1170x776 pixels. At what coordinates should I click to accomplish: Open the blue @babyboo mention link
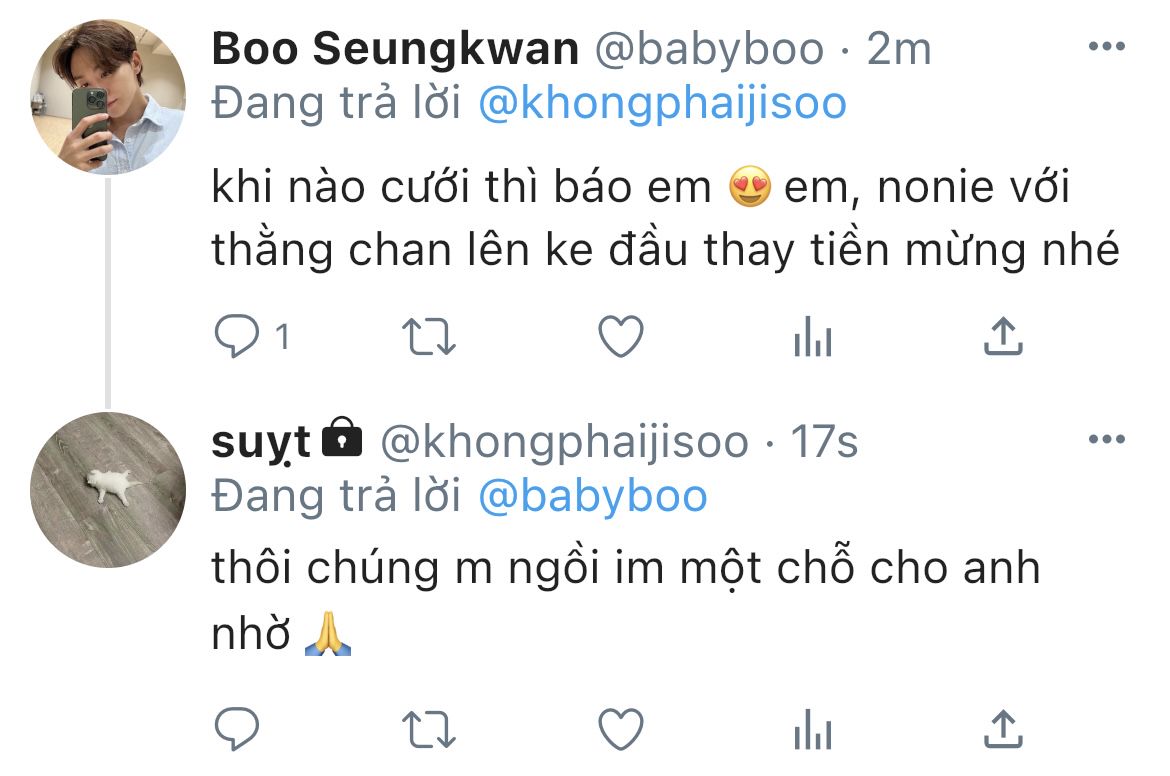(x=592, y=496)
